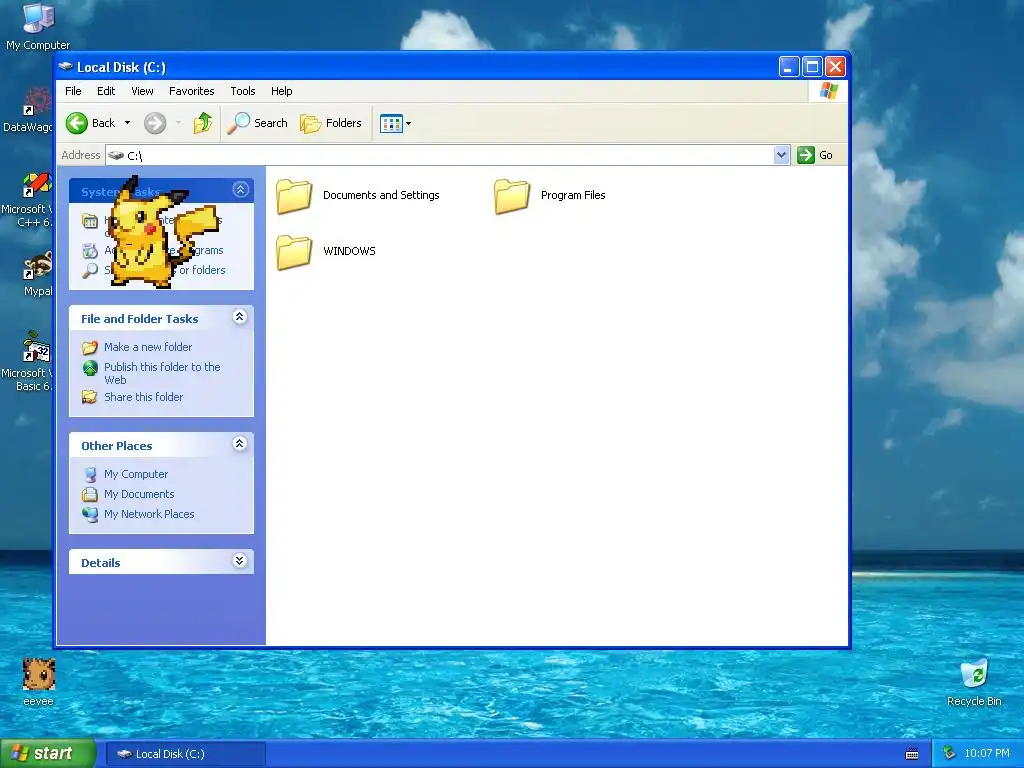
Task: Select the Microsoft Visual Basic 6 shortcut
Action: (29, 361)
